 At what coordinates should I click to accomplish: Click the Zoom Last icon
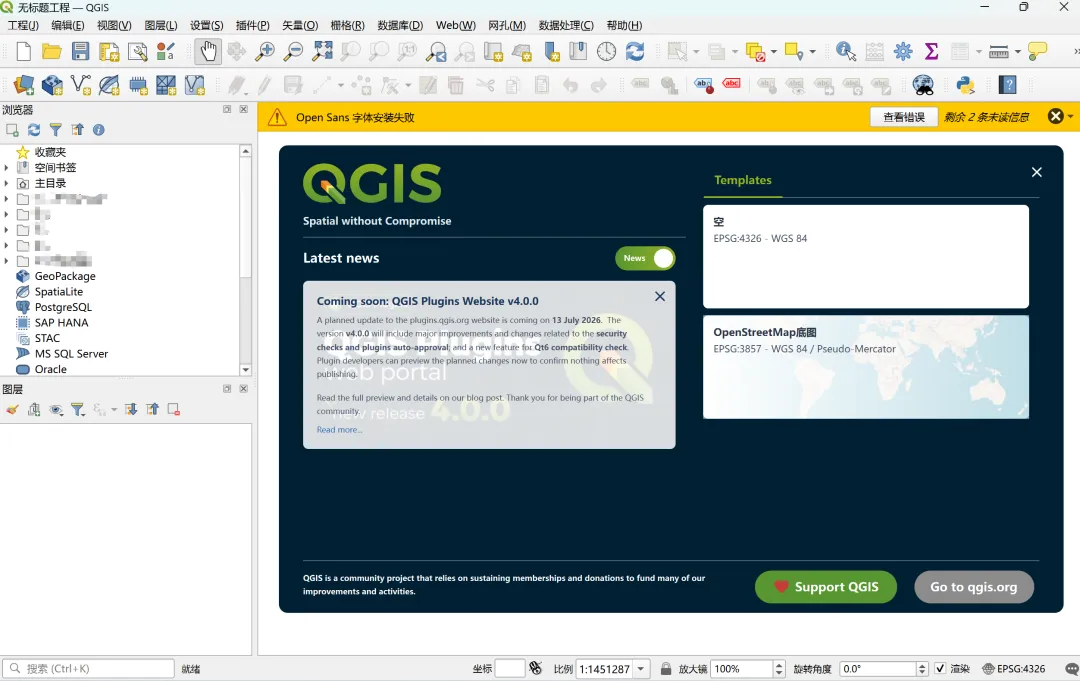tap(436, 52)
